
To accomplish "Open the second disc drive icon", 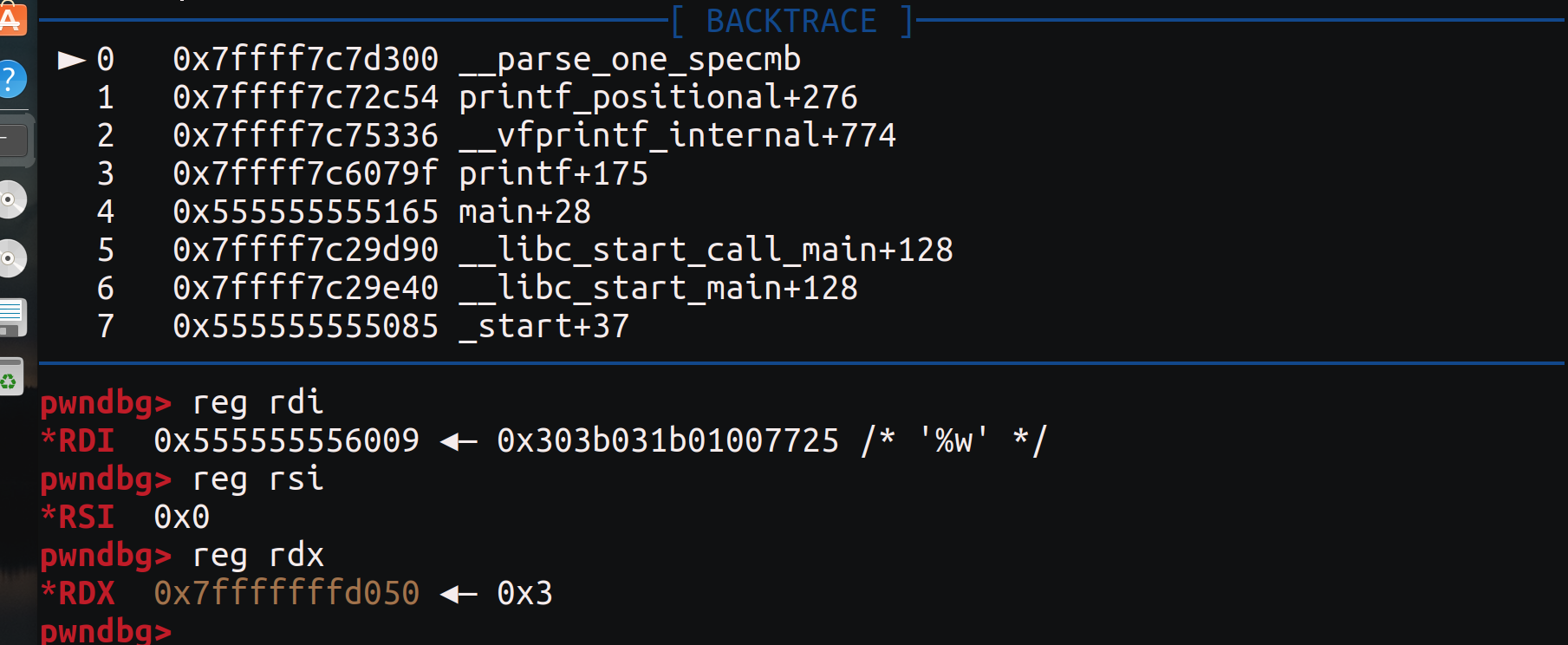I will 11,258.
